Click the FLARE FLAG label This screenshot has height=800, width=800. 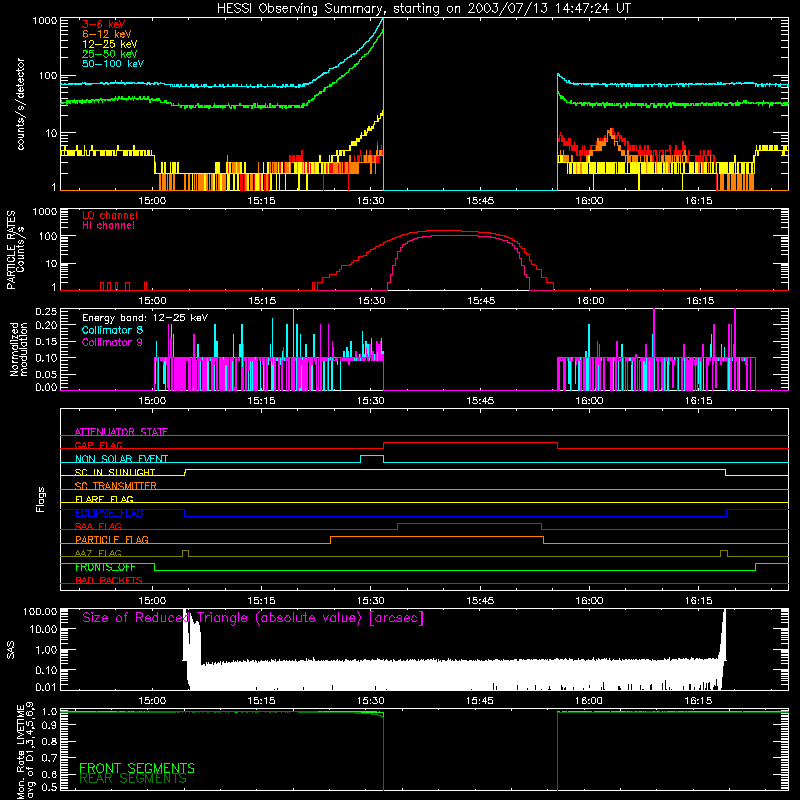(104, 499)
